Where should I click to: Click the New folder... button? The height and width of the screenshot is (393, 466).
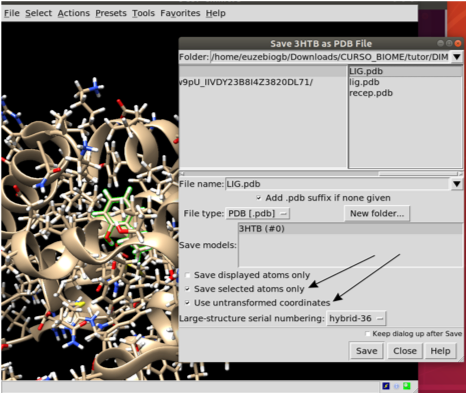377,213
